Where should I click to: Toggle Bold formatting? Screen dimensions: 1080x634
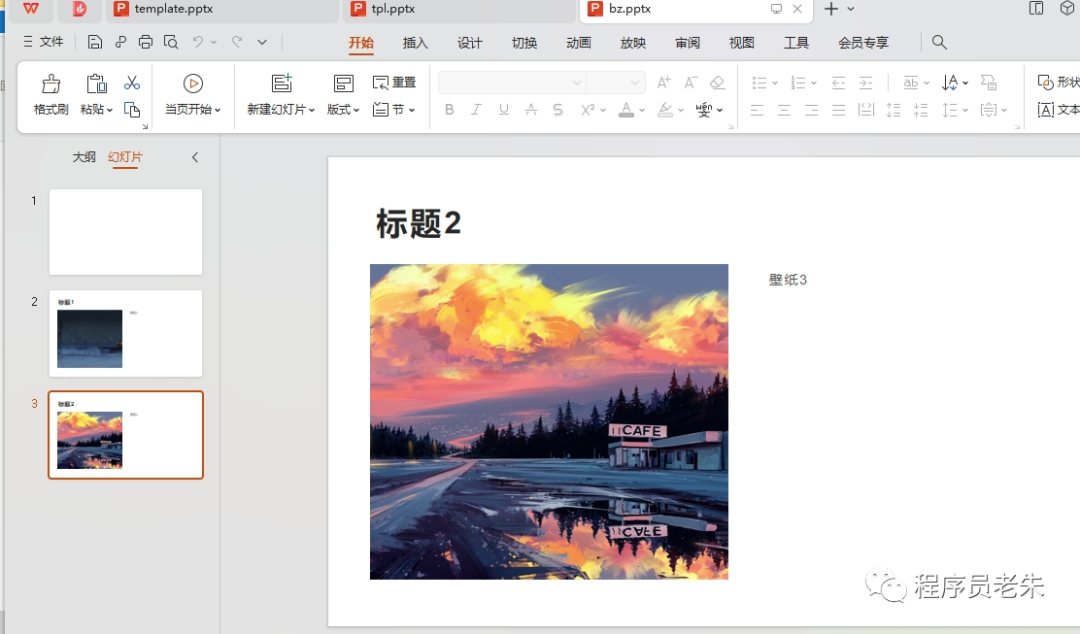coord(449,110)
